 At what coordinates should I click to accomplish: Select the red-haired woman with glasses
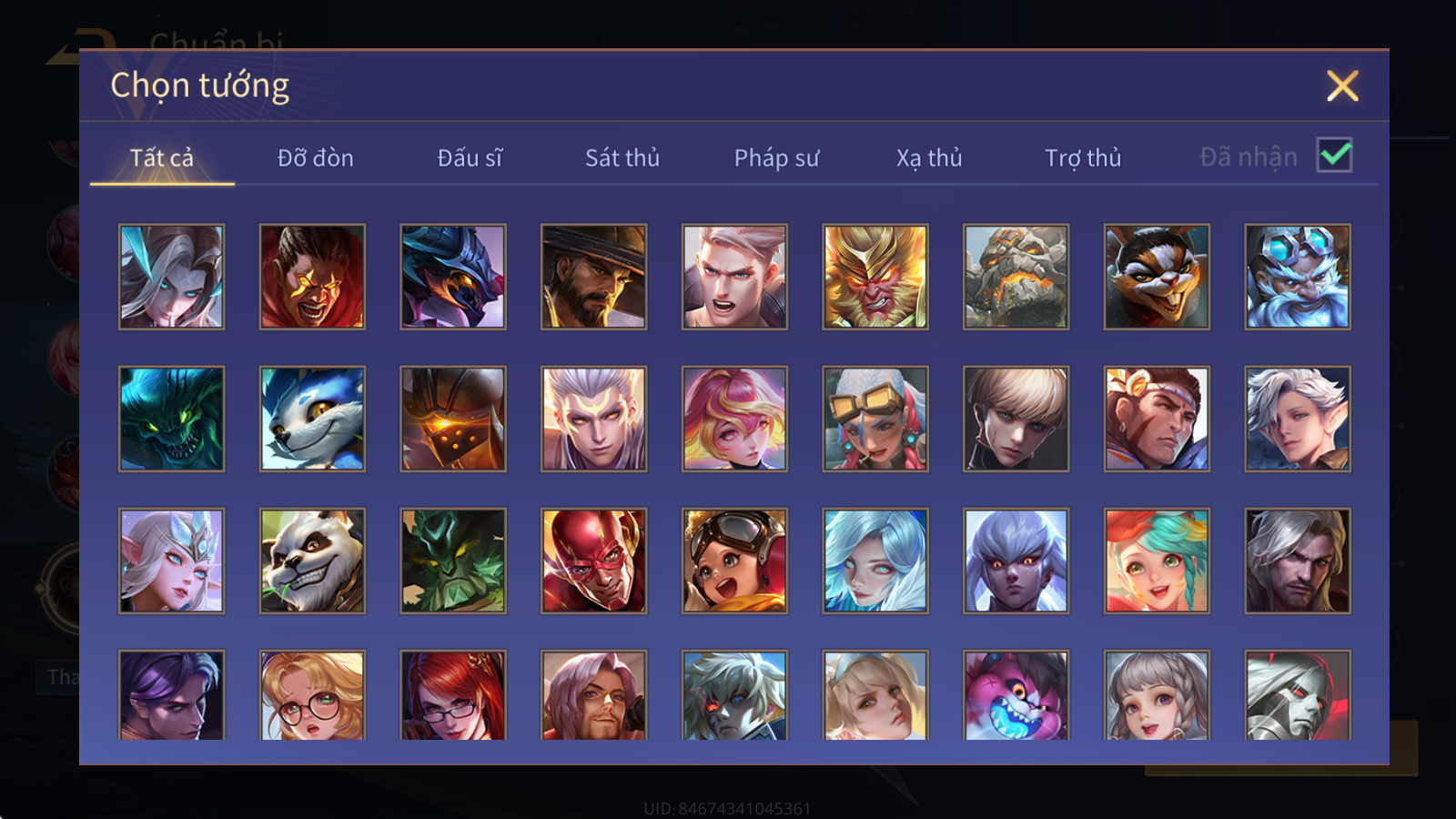pos(453,695)
